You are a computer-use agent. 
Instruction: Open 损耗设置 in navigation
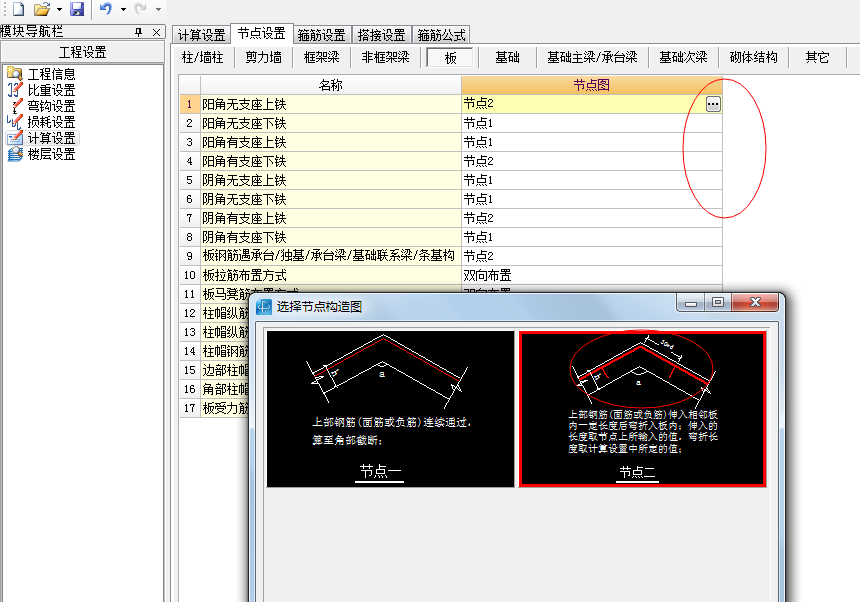[x=52, y=122]
